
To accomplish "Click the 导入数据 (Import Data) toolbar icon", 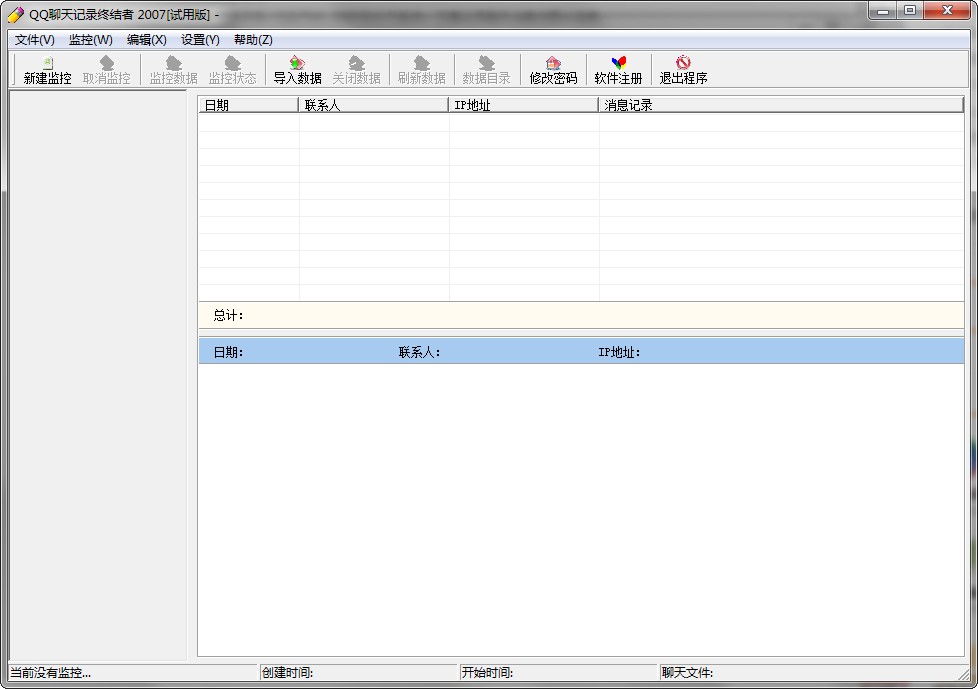I will point(296,69).
